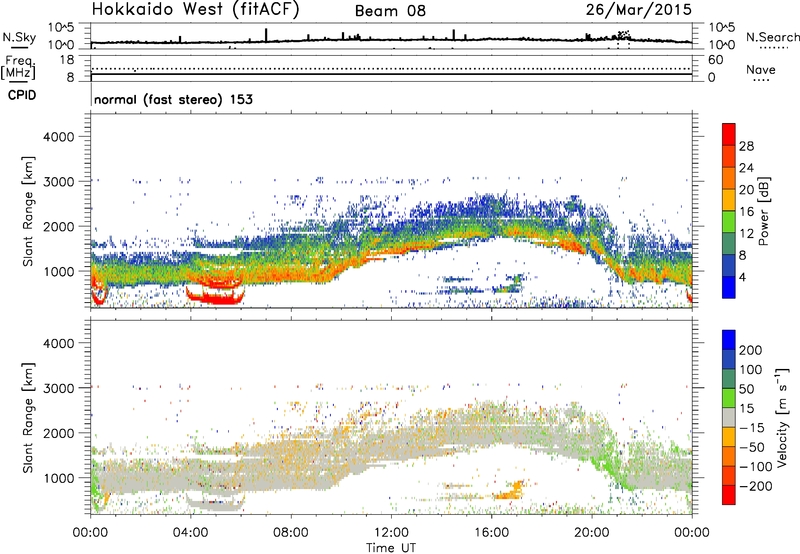
Task: Click red high-power echo near 05:00 in power panel
Action: [217, 297]
